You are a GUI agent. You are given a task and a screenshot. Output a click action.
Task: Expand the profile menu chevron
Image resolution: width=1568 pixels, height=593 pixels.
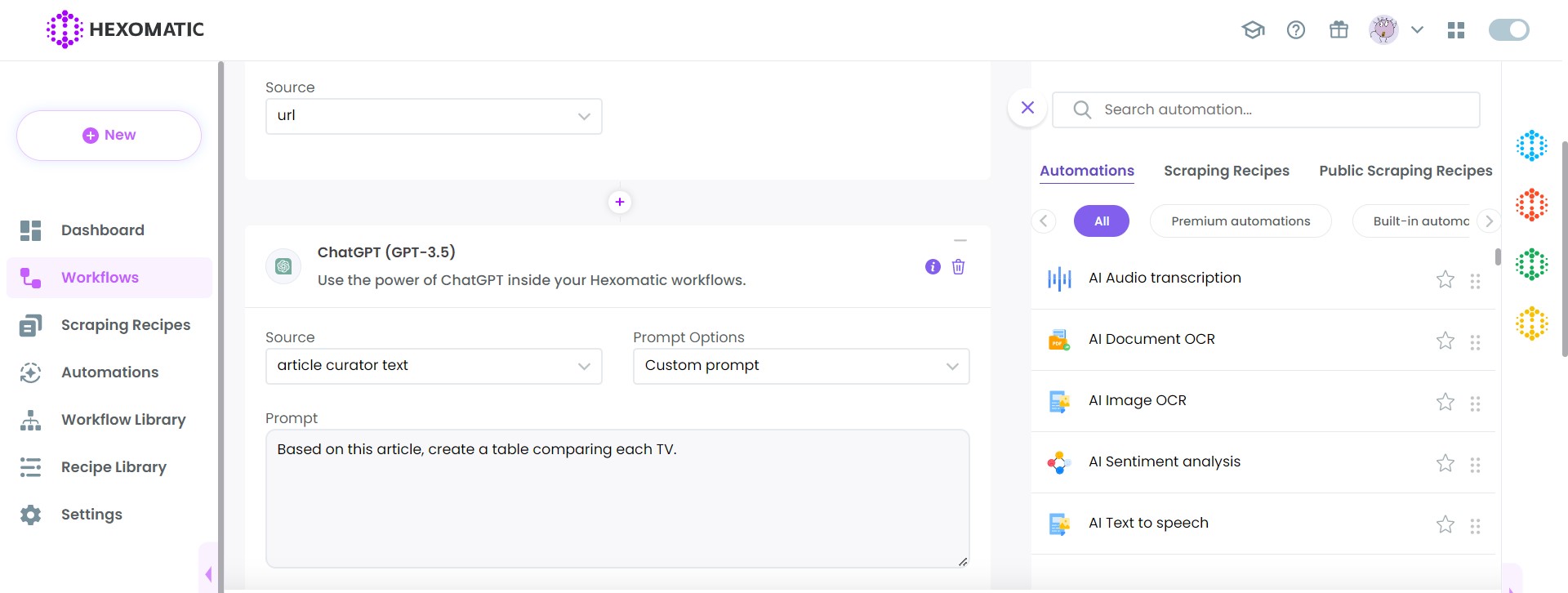(1417, 30)
